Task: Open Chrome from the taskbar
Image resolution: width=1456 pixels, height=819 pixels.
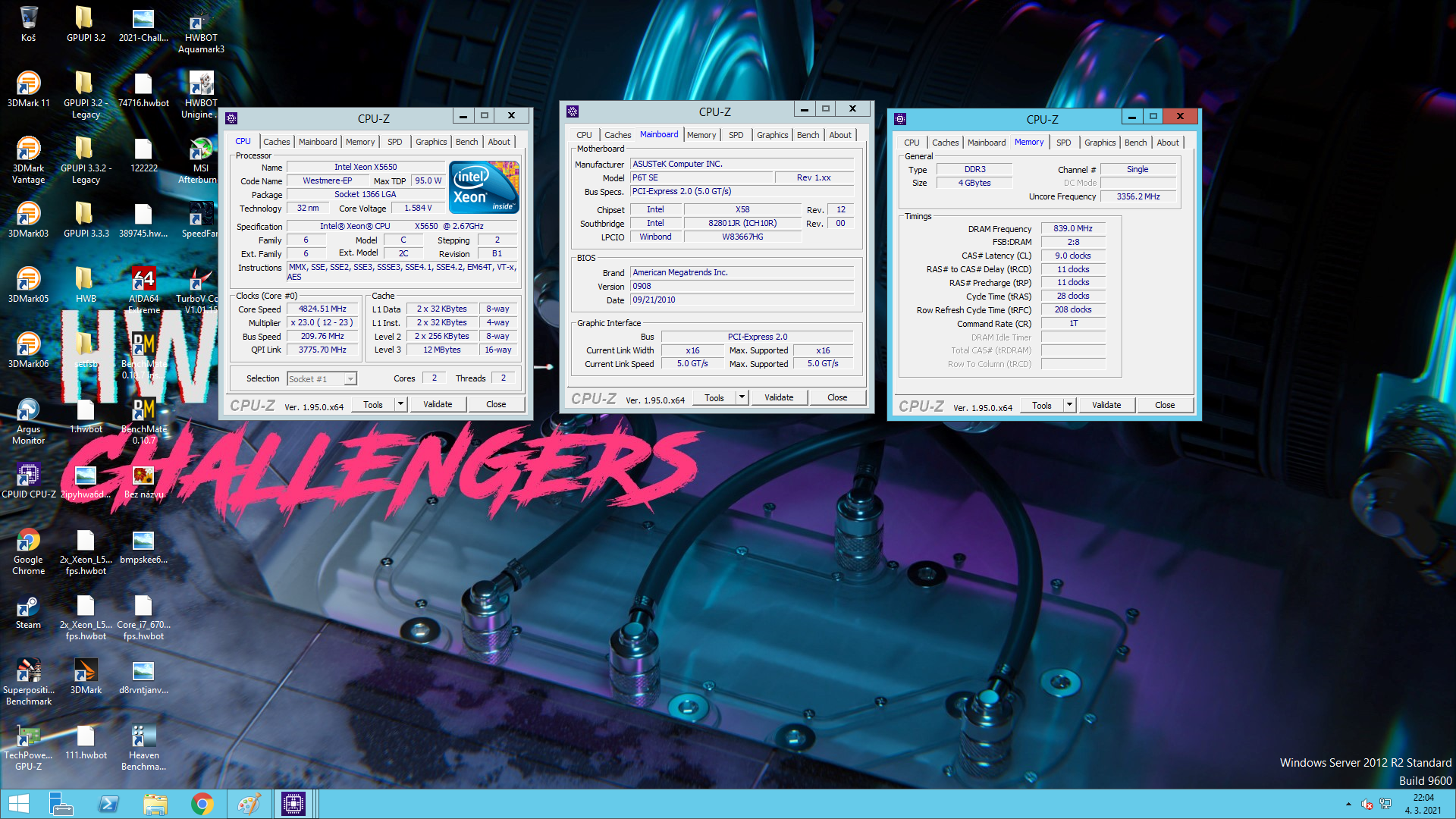Action: coord(202,804)
